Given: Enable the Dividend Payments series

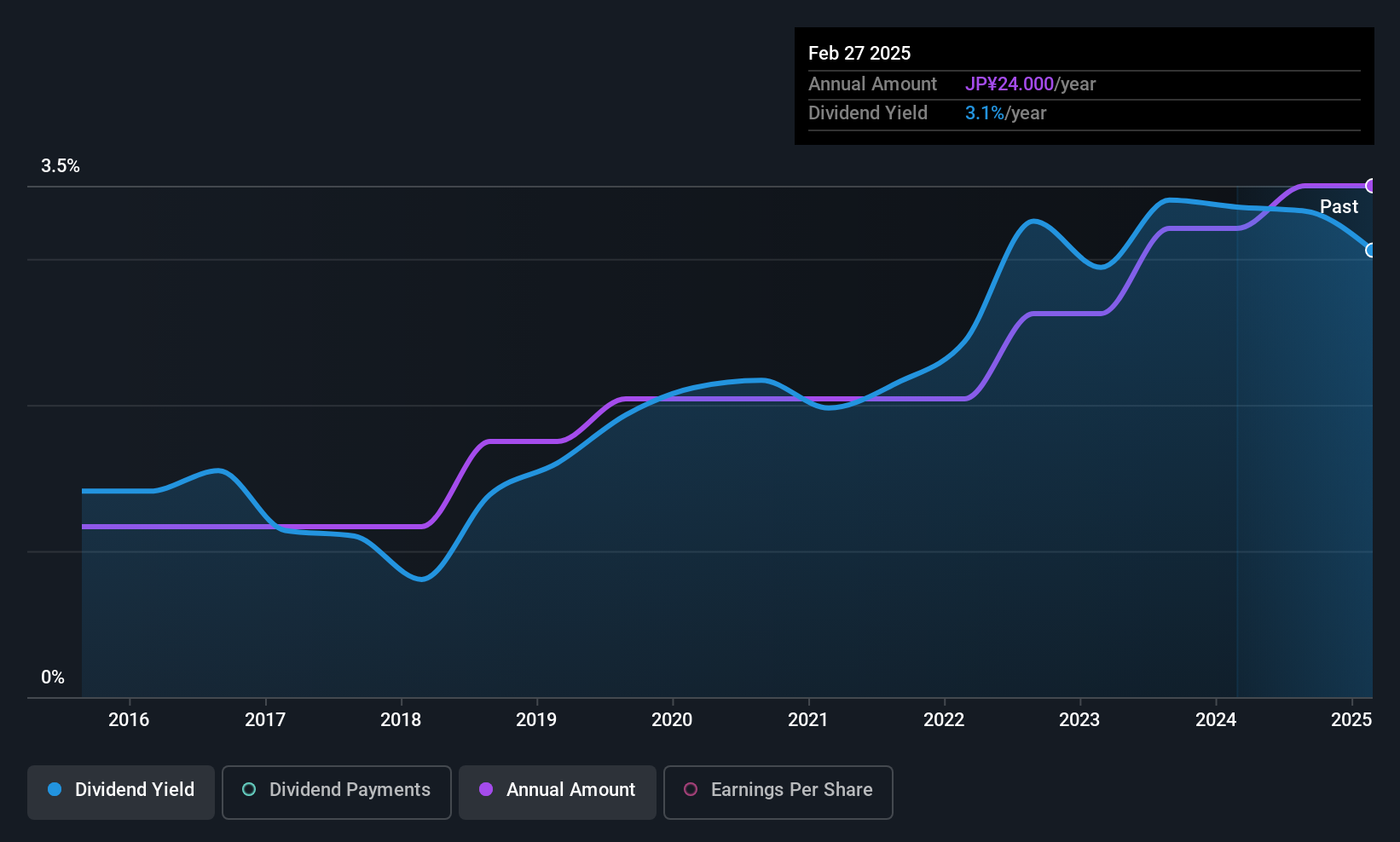Looking at the screenshot, I should click(337, 792).
